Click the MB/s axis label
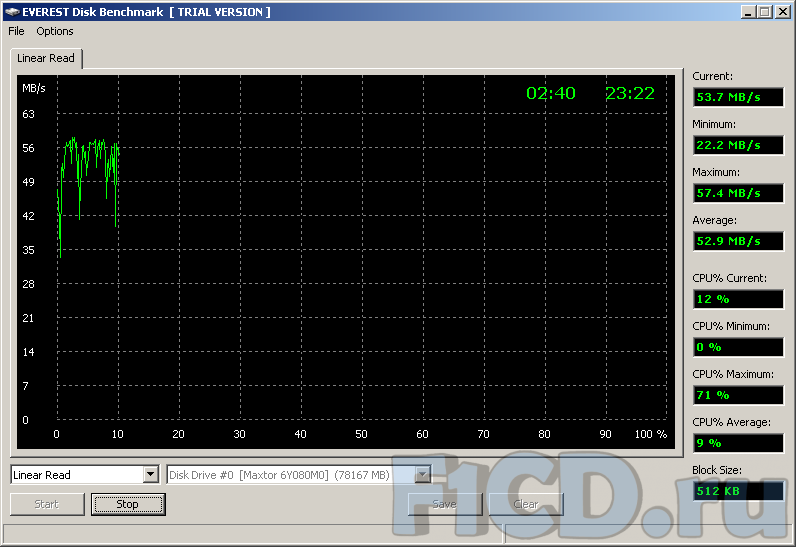 click(34, 88)
